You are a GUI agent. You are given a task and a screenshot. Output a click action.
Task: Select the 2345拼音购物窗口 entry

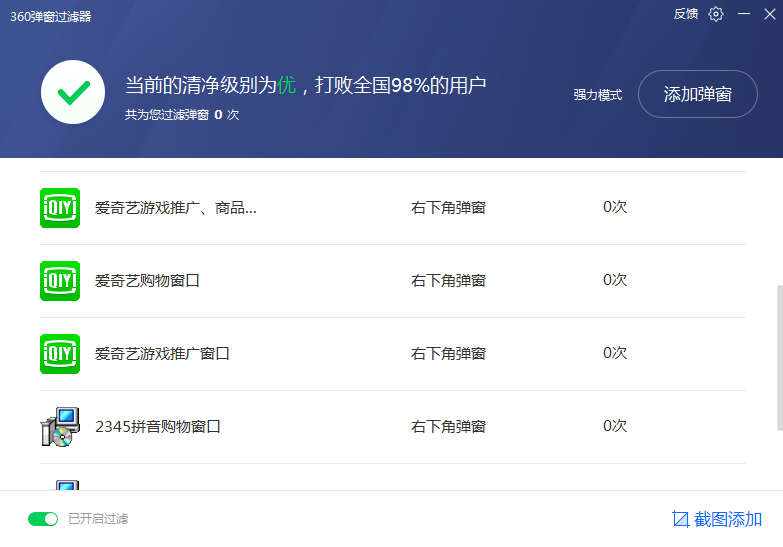point(392,427)
